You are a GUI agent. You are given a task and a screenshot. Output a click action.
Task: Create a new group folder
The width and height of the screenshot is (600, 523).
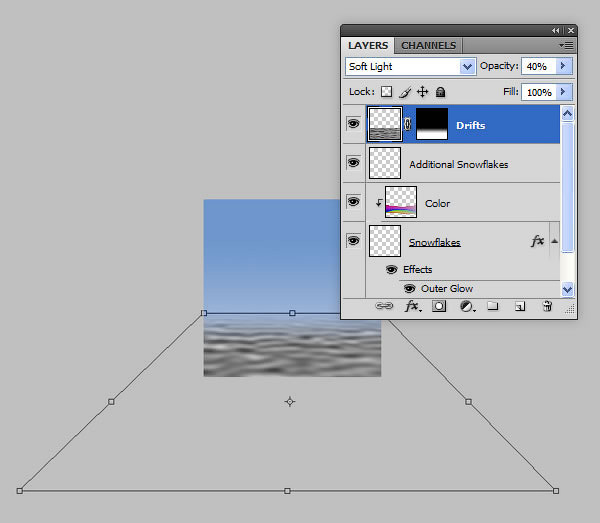pos(493,306)
